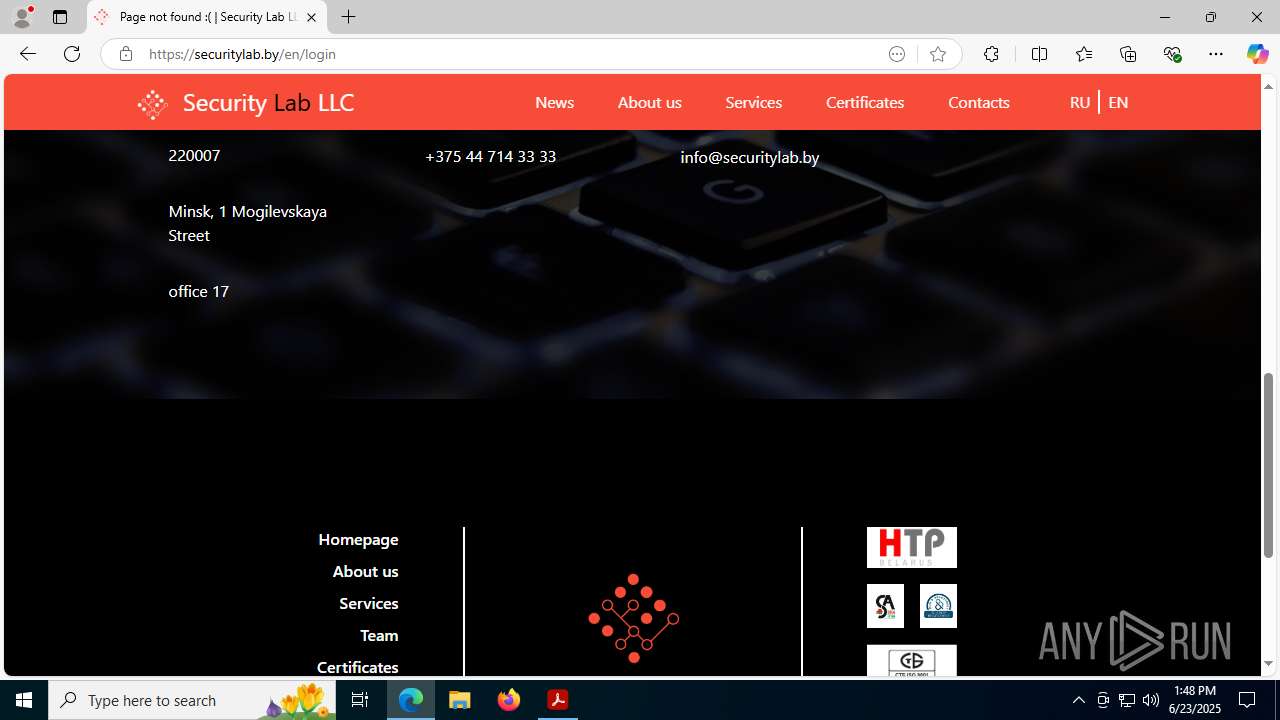This screenshot has height=720, width=1280.
Task: Click the round blue certification logo
Action: [938, 606]
